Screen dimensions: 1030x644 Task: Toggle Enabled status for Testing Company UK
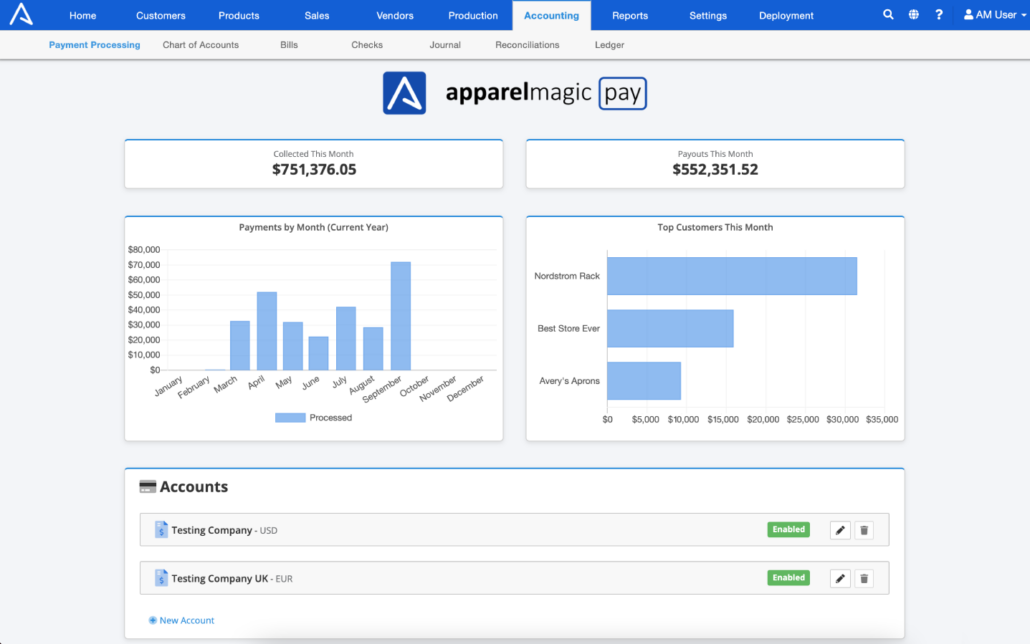tap(788, 578)
